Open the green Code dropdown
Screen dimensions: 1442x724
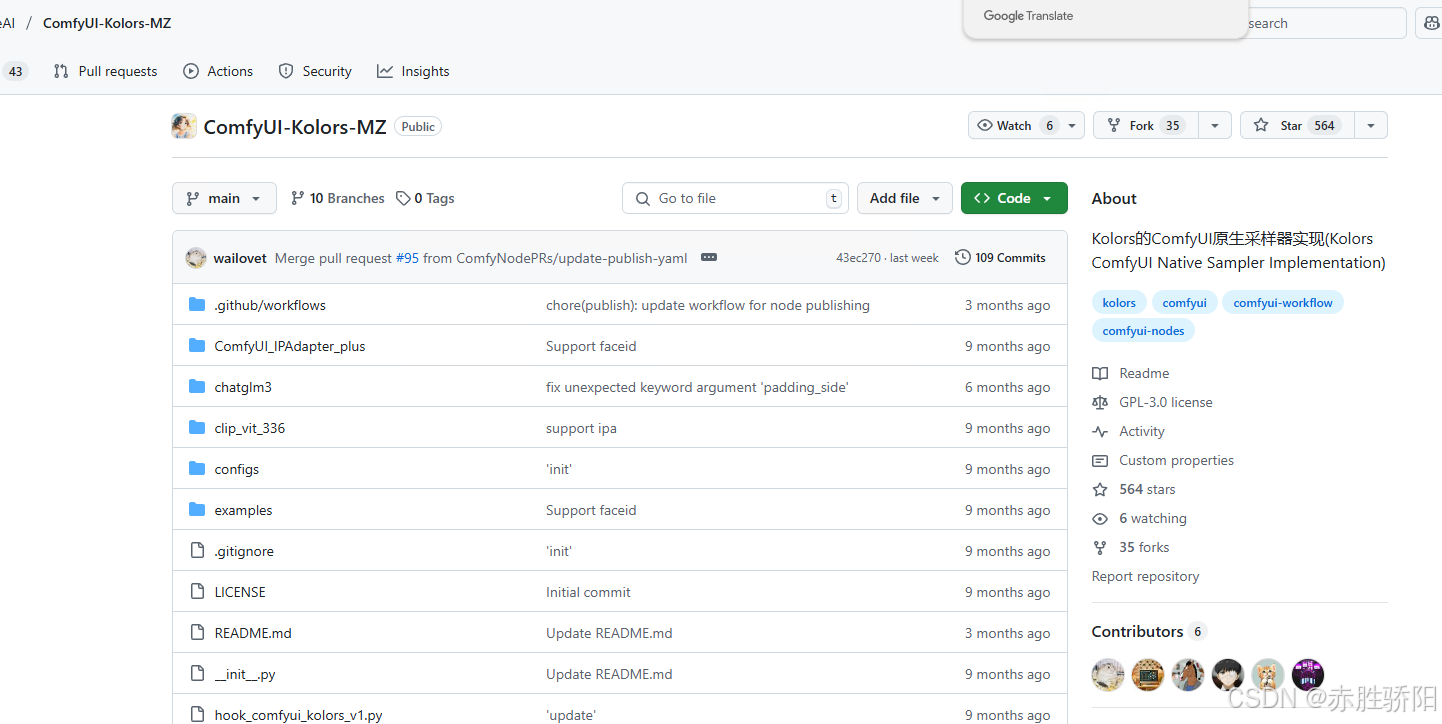tap(1014, 198)
